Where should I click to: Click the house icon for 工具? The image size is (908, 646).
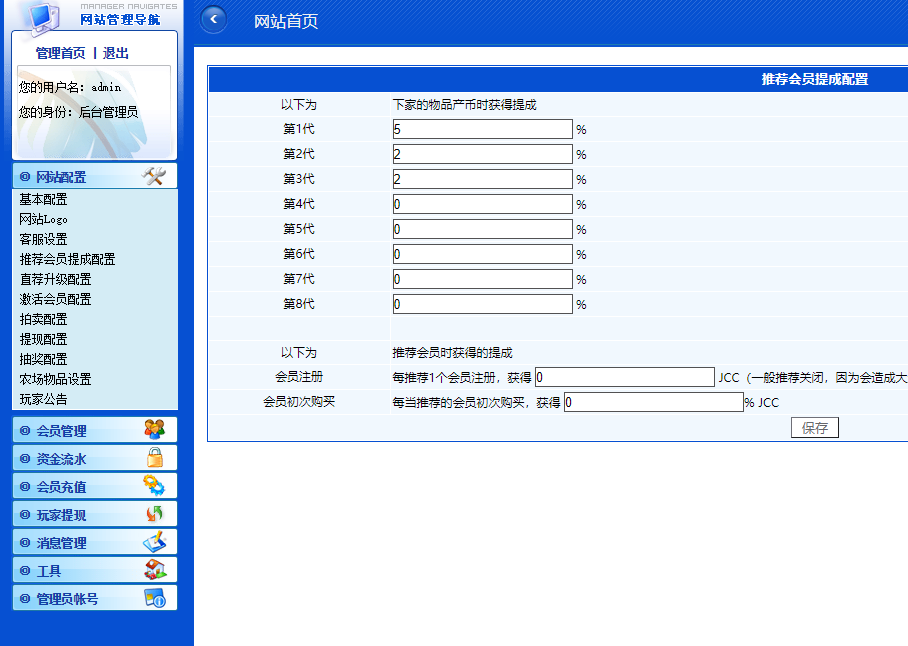(x=154, y=570)
